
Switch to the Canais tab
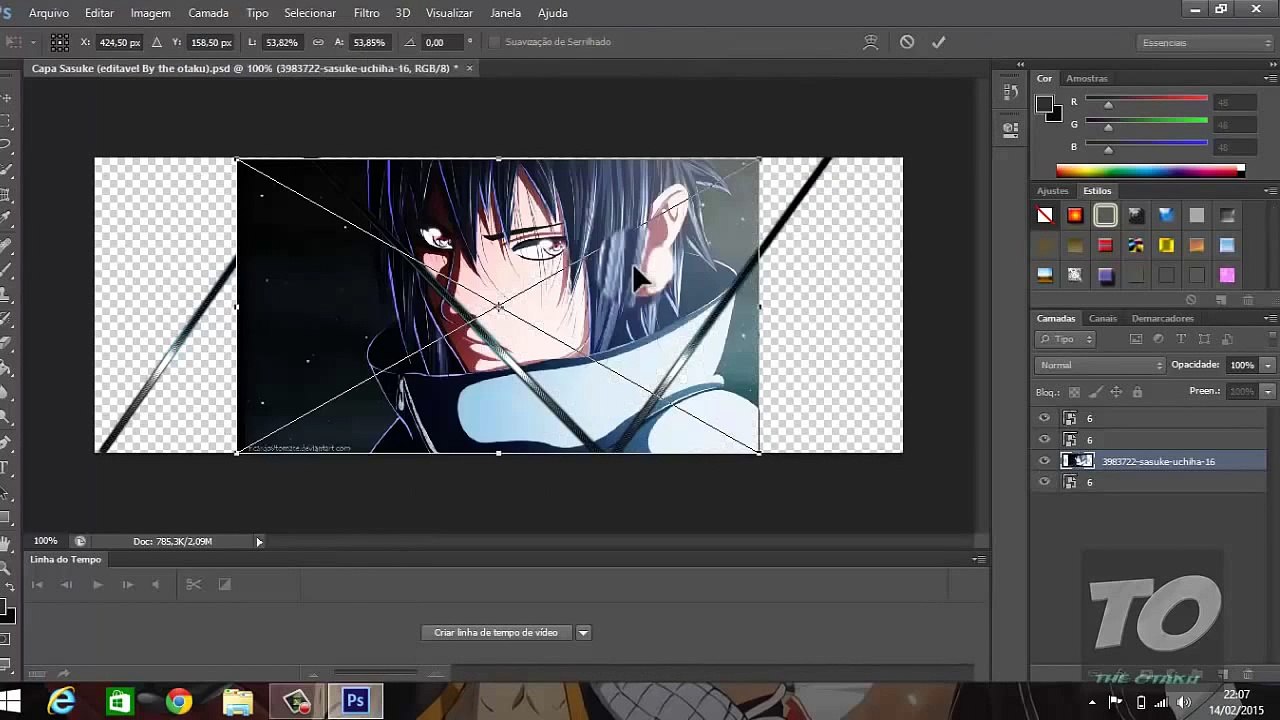click(1103, 318)
